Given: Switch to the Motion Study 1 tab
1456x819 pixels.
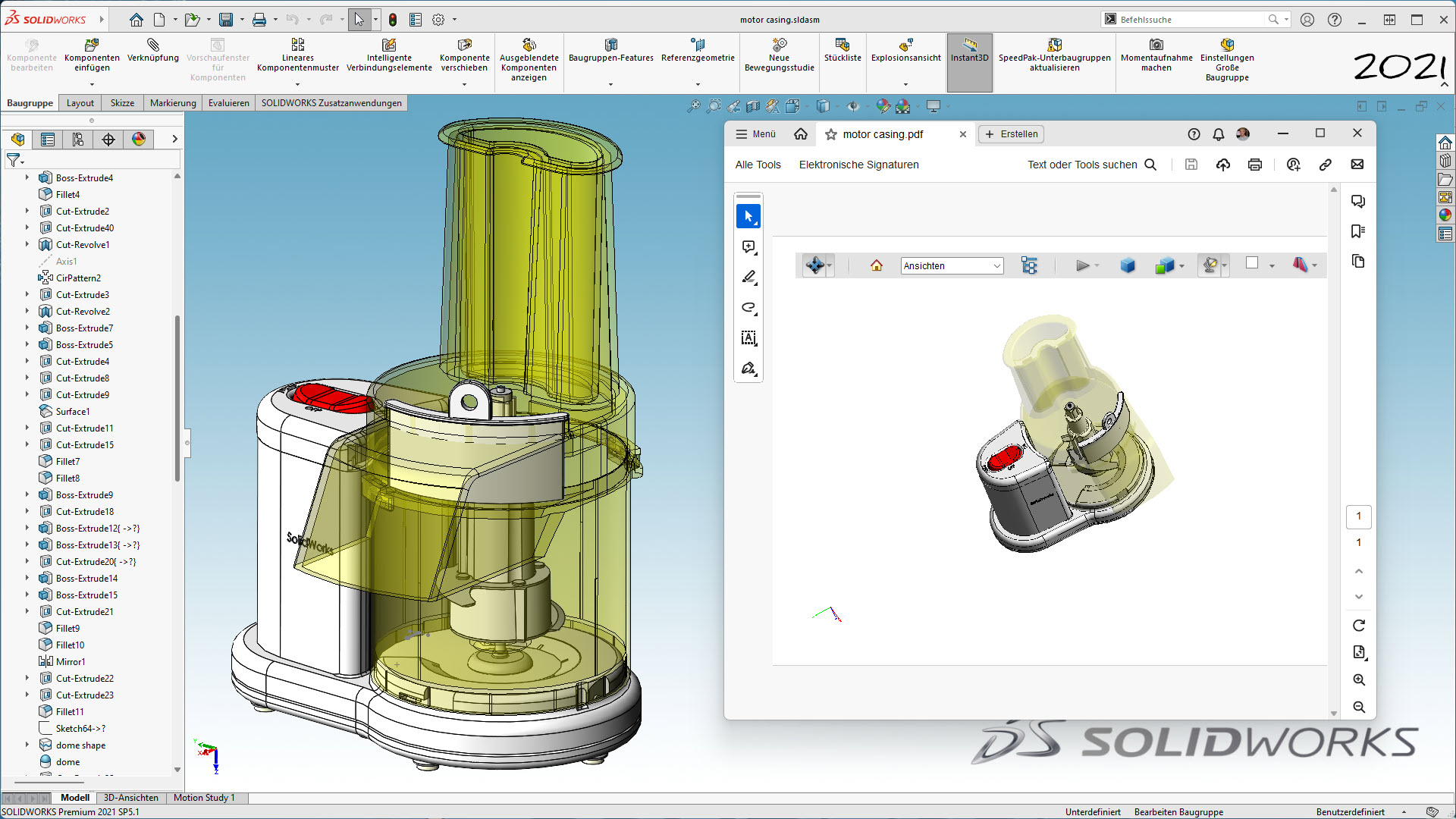Looking at the screenshot, I should coord(204,798).
